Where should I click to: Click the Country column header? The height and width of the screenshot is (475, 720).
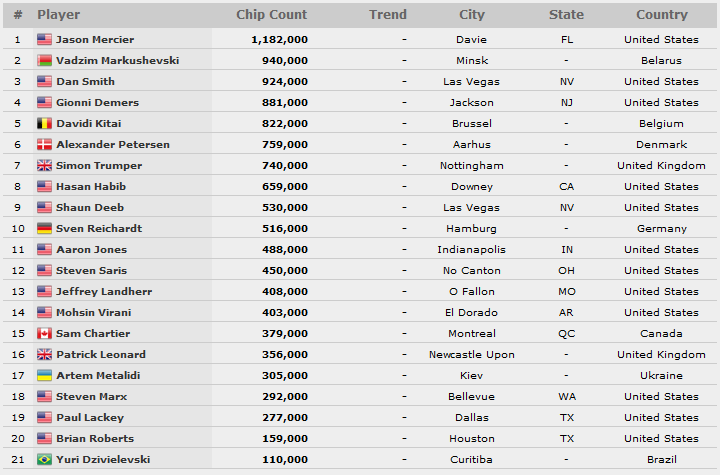pyautogui.click(x=662, y=15)
